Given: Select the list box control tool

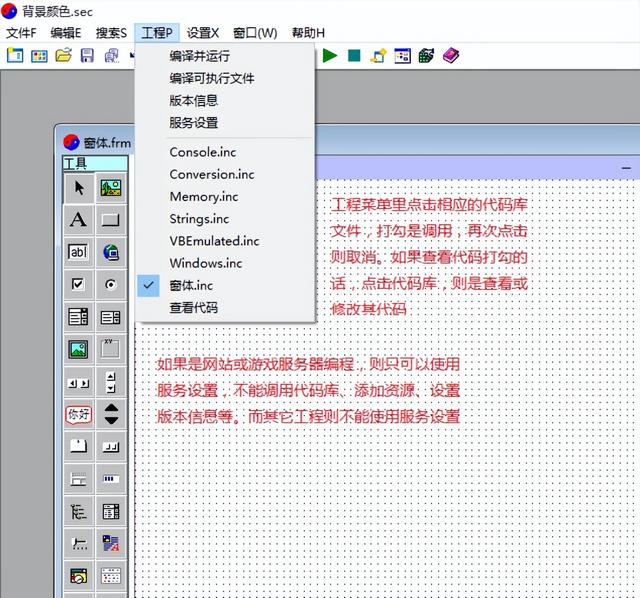Looking at the screenshot, I should (79, 317).
